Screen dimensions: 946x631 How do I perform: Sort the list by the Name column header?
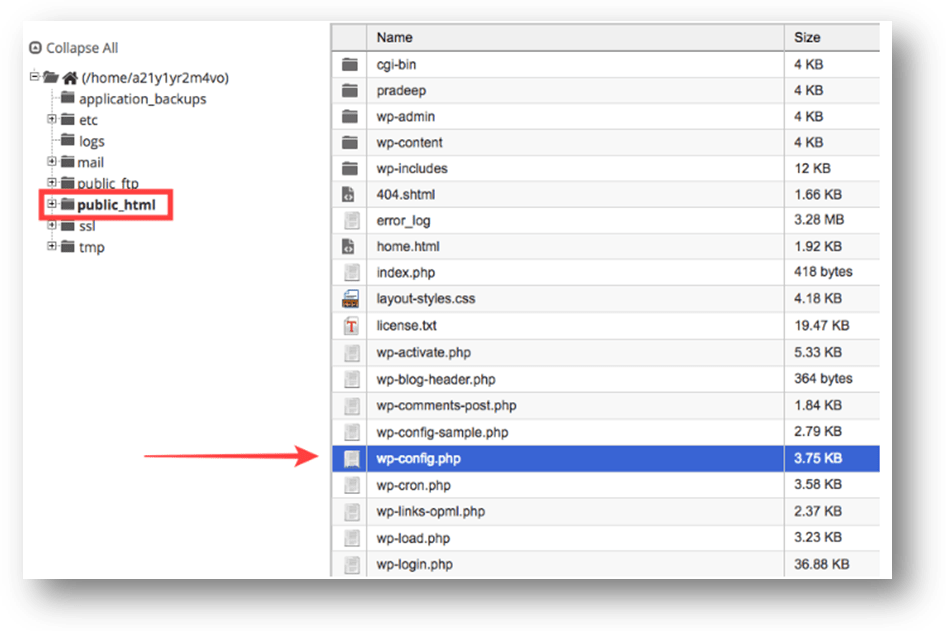576,37
